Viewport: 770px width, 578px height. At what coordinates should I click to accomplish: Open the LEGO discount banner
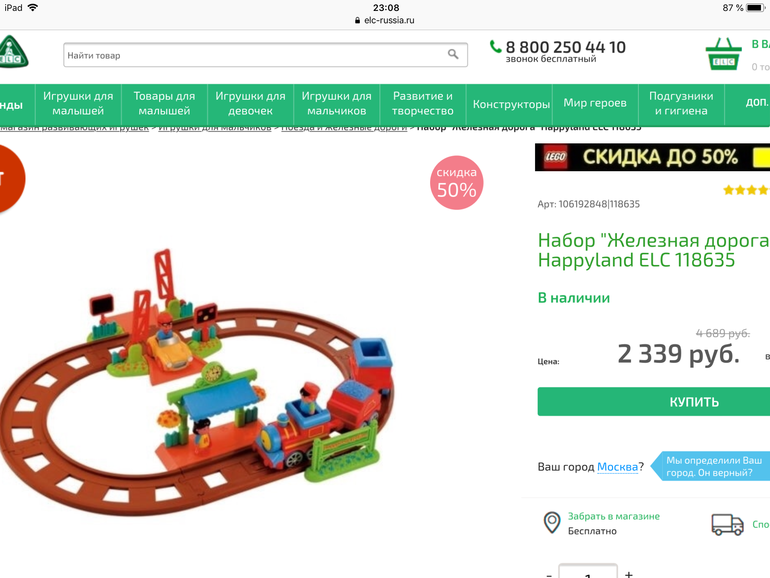click(x=652, y=157)
